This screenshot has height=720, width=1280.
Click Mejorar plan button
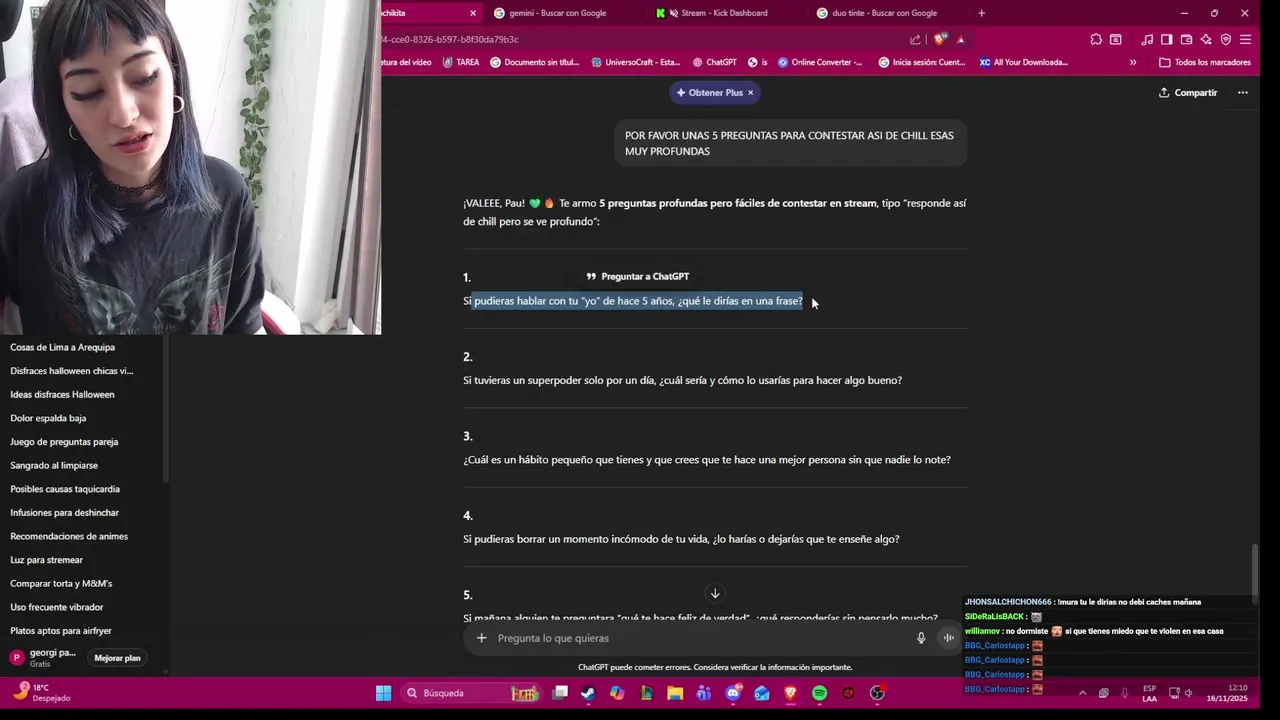point(117,658)
